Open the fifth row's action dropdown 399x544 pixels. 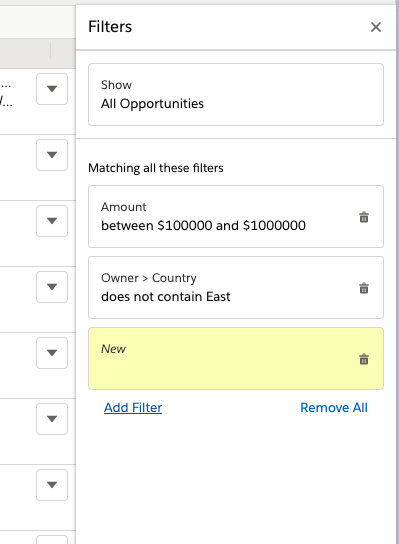tap(52, 353)
